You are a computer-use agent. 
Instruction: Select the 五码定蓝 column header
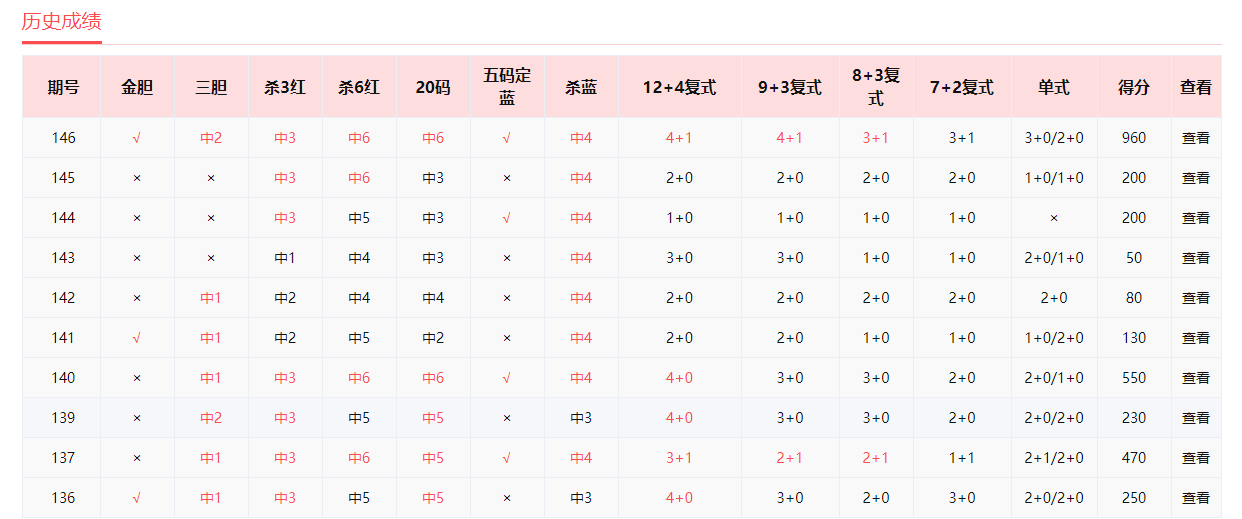coord(507,87)
